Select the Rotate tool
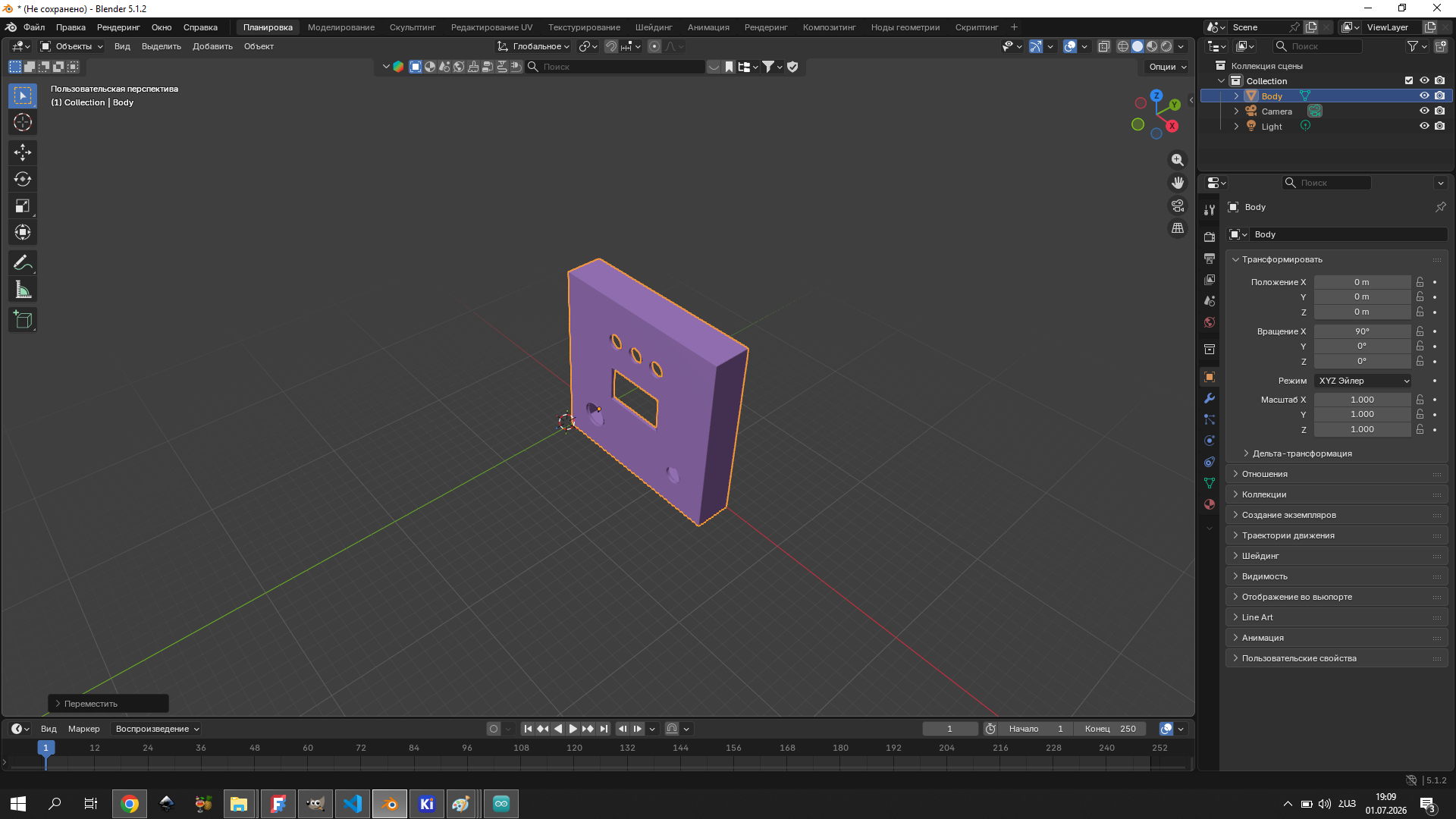The width and height of the screenshot is (1456, 819). (x=23, y=179)
